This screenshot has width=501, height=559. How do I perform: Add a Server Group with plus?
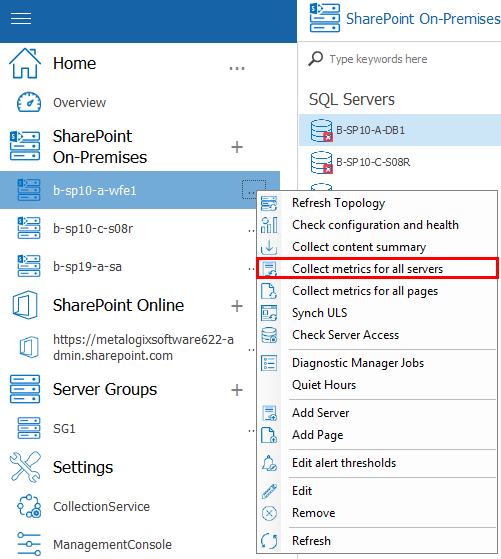tap(237, 390)
